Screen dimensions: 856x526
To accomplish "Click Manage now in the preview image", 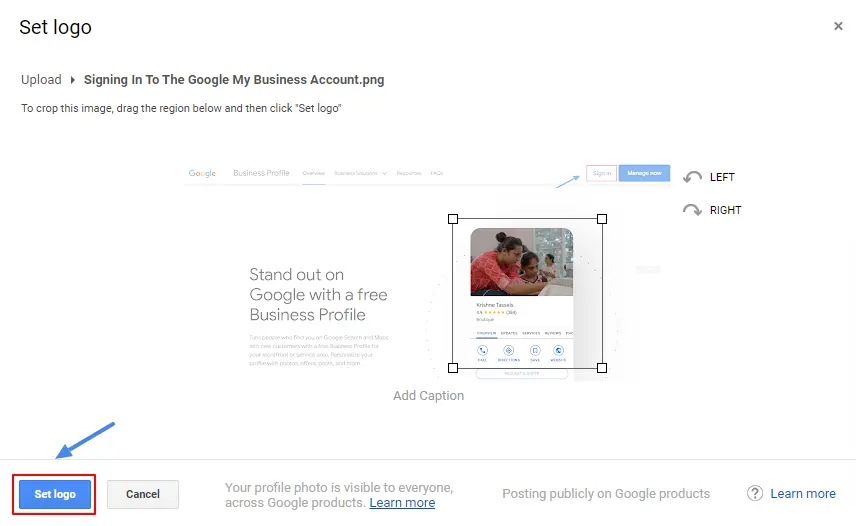I will [x=644, y=173].
